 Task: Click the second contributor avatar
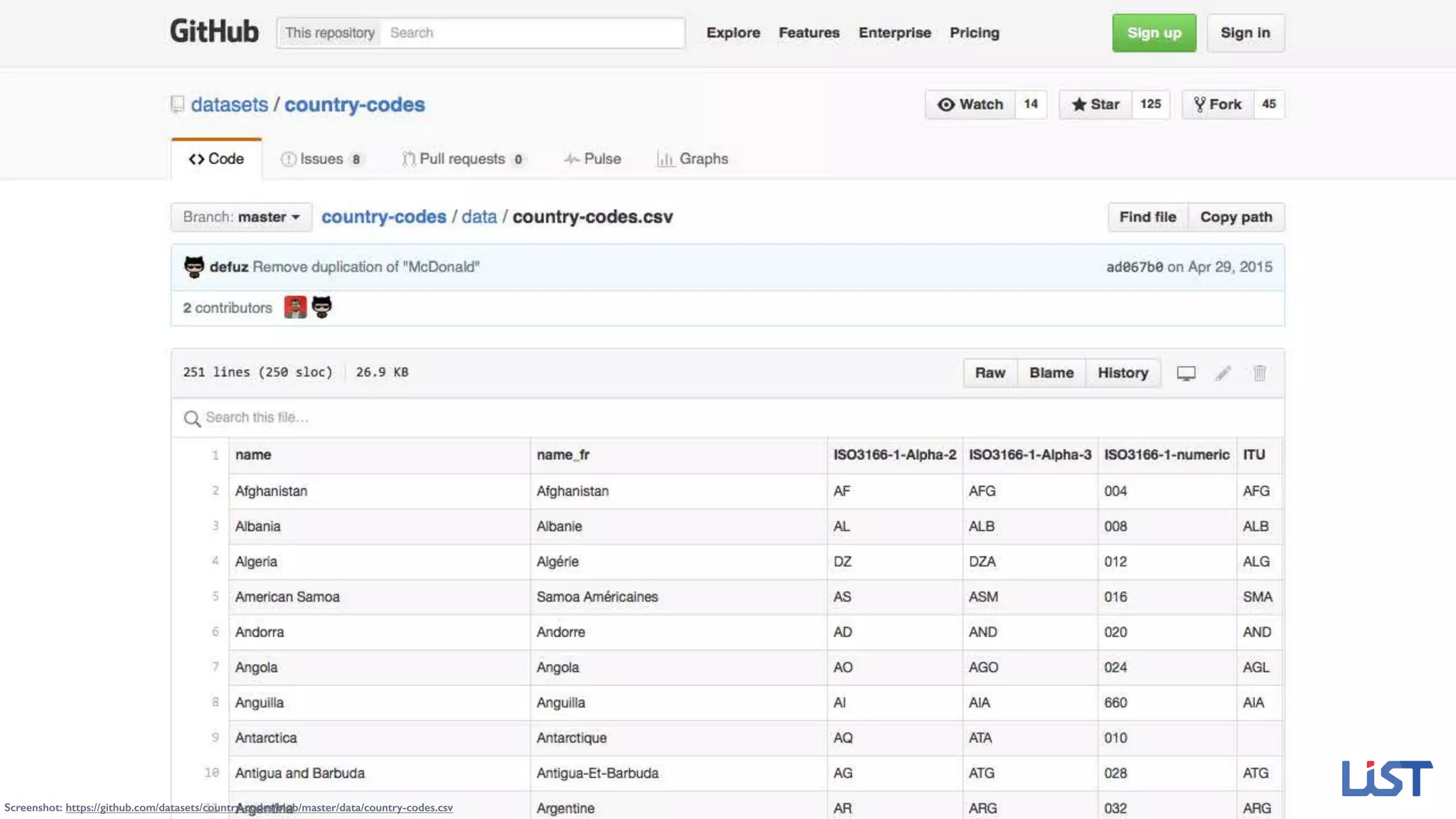coord(322,307)
